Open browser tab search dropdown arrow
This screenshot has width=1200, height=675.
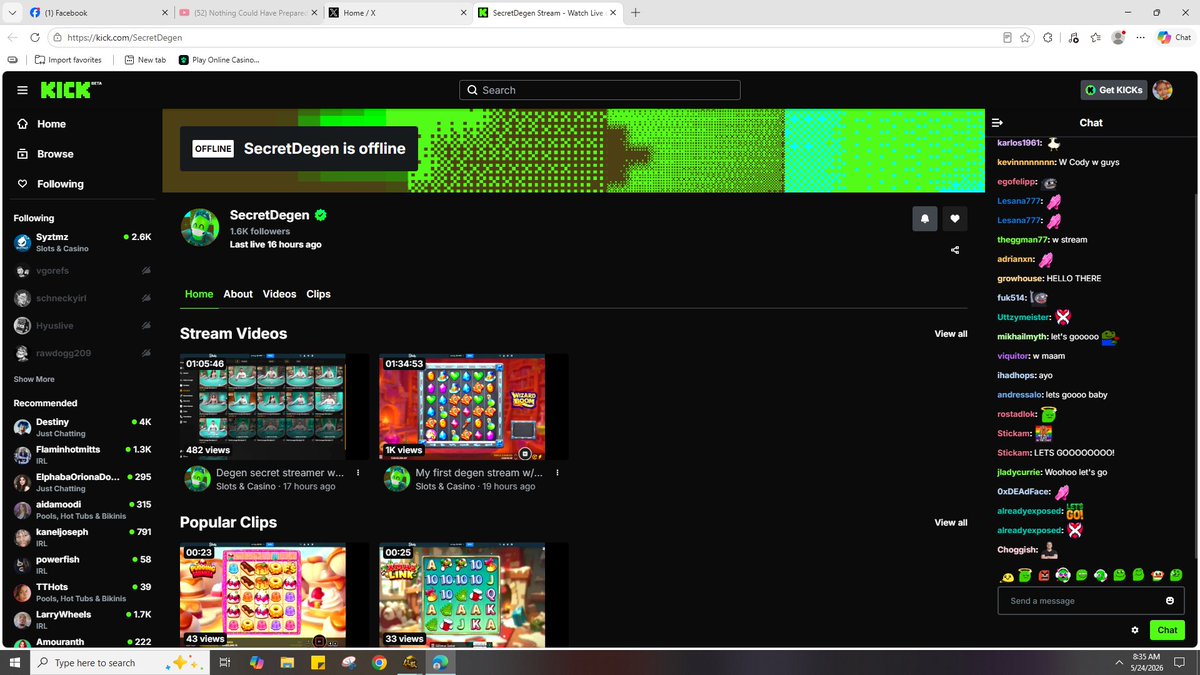pyautogui.click(x=11, y=13)
